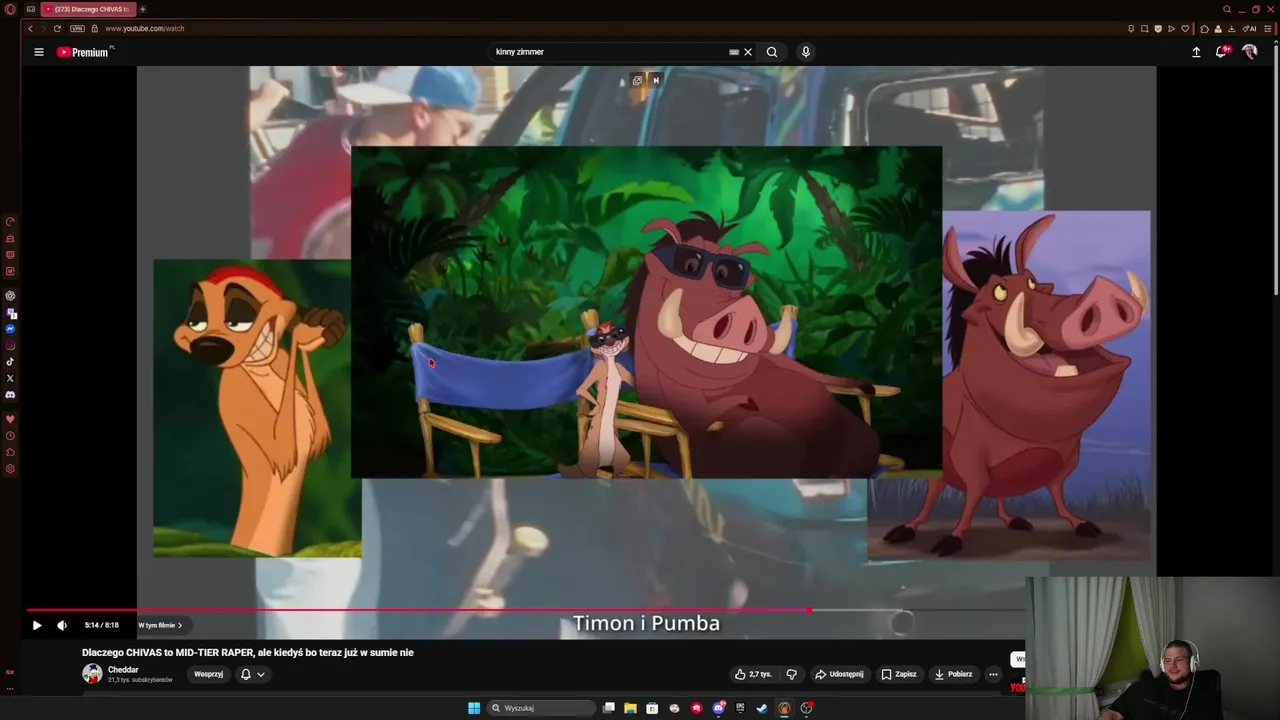
Task: Open notification bell subscription dropdown
Action: tap(253, 674)
